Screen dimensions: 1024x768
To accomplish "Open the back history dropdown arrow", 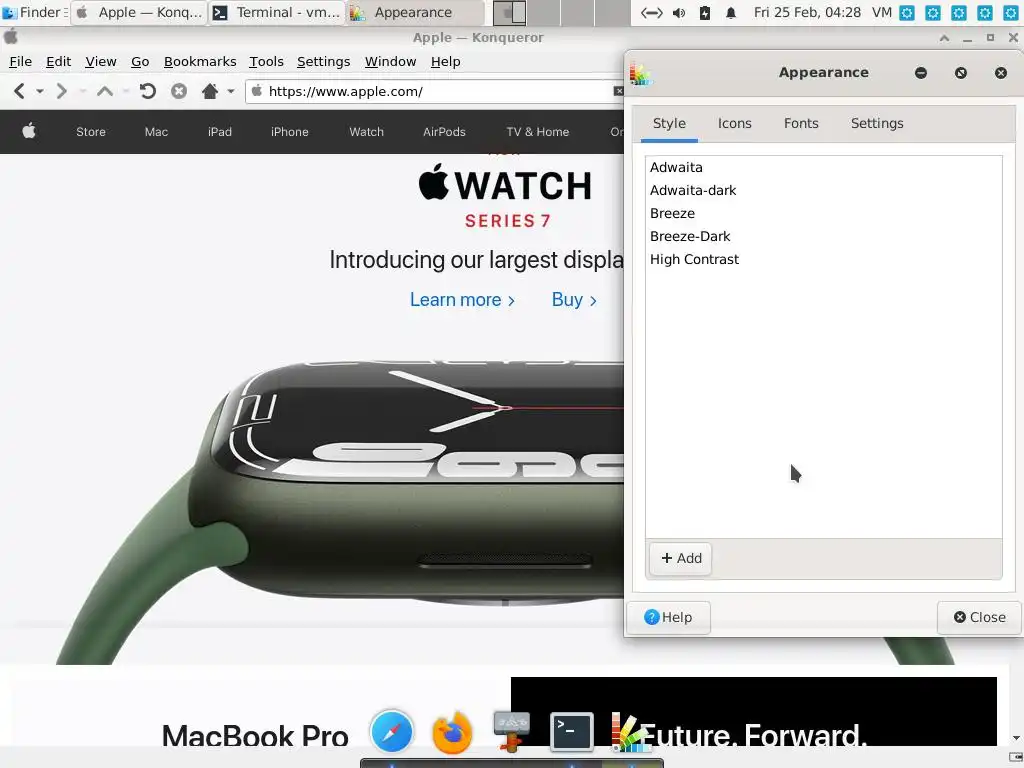I will click(x=40, y=91).
